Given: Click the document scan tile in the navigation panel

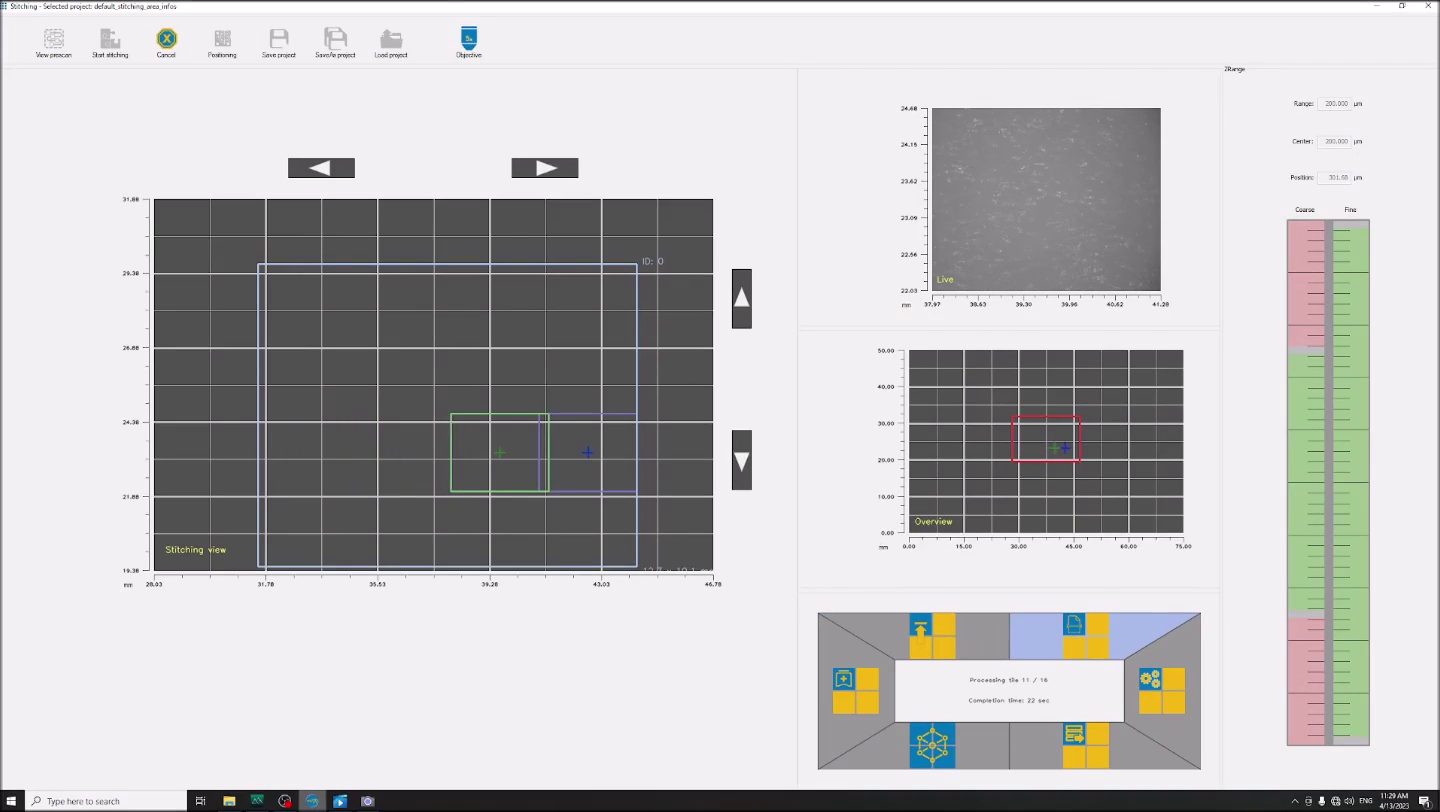Looking at the screenshot, I should (1074, 625).
